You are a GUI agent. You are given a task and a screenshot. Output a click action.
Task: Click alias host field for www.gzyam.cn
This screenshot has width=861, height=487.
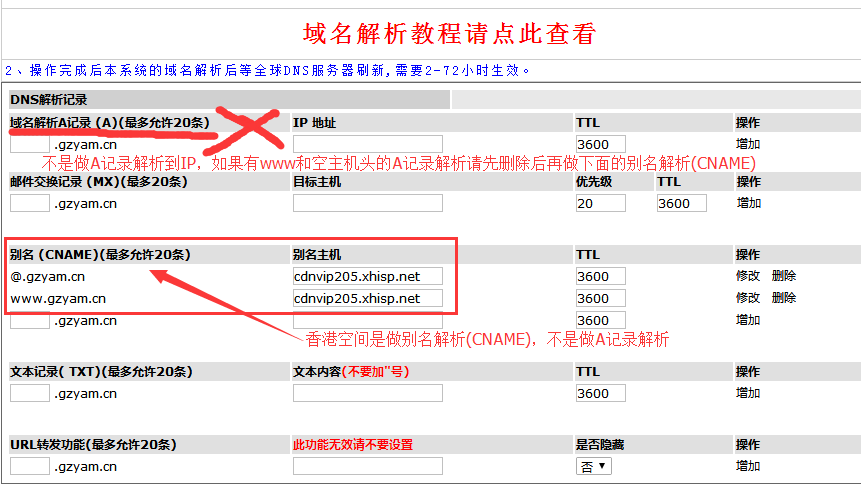point(367,298)
